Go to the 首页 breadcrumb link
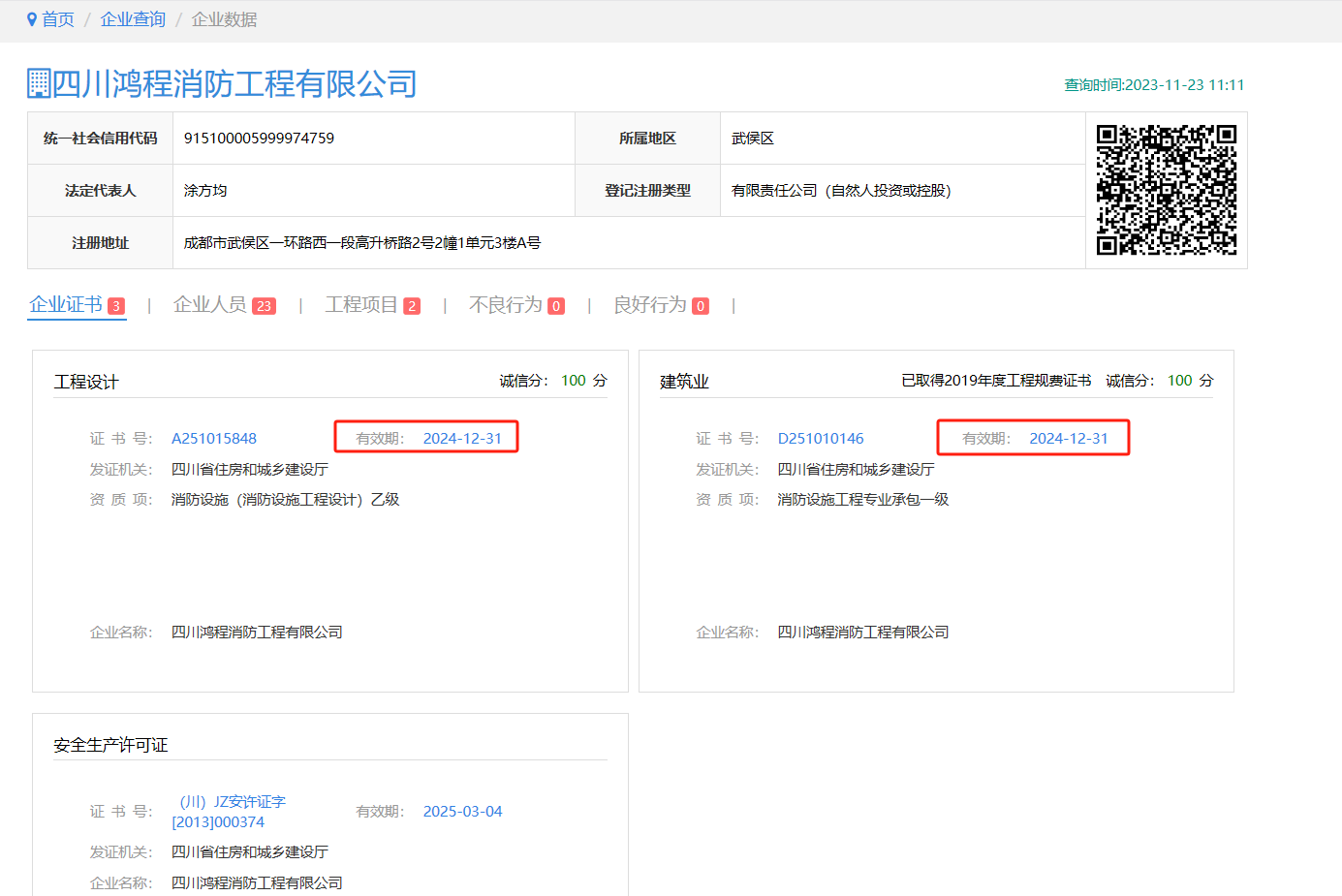This screenshot has width=1342, height=896. click(x=58, y=19)
